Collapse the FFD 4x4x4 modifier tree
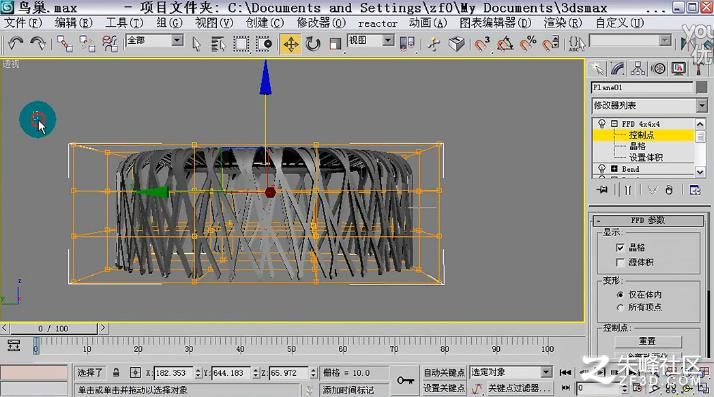714x397 pixels. pyautogui.click(x=614, y=124)
